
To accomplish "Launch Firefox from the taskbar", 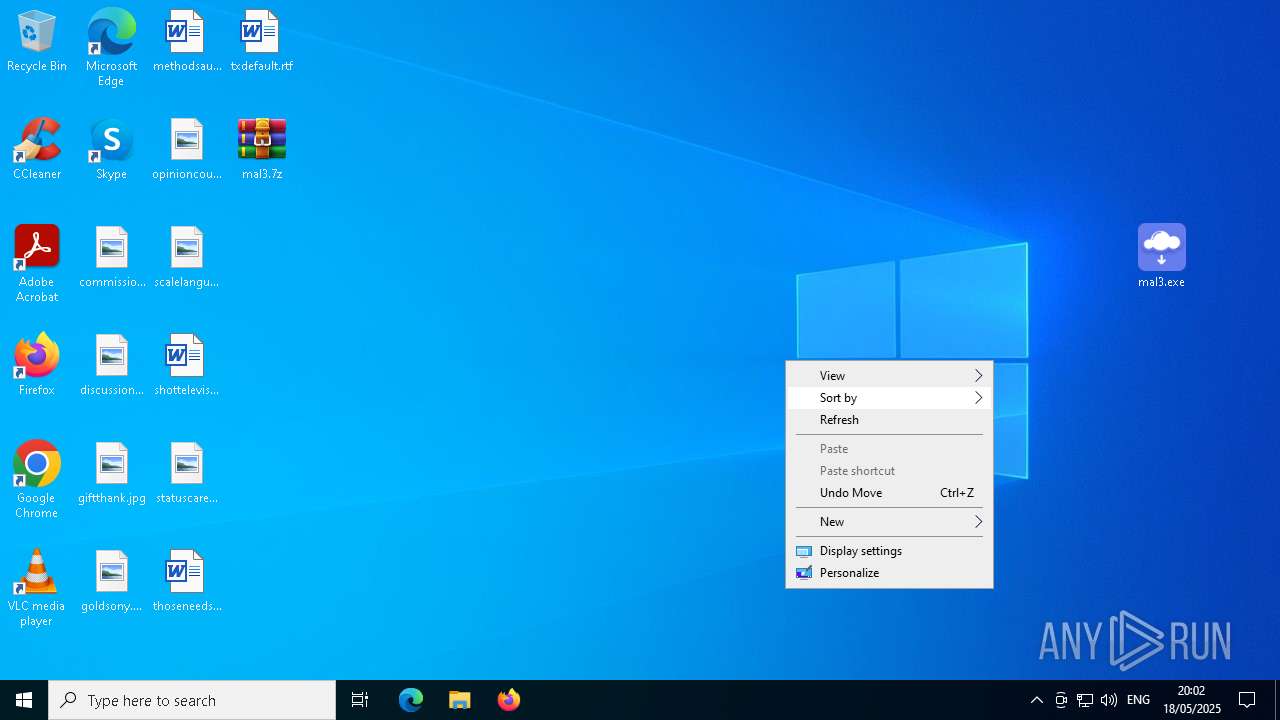I will [509, 700].
